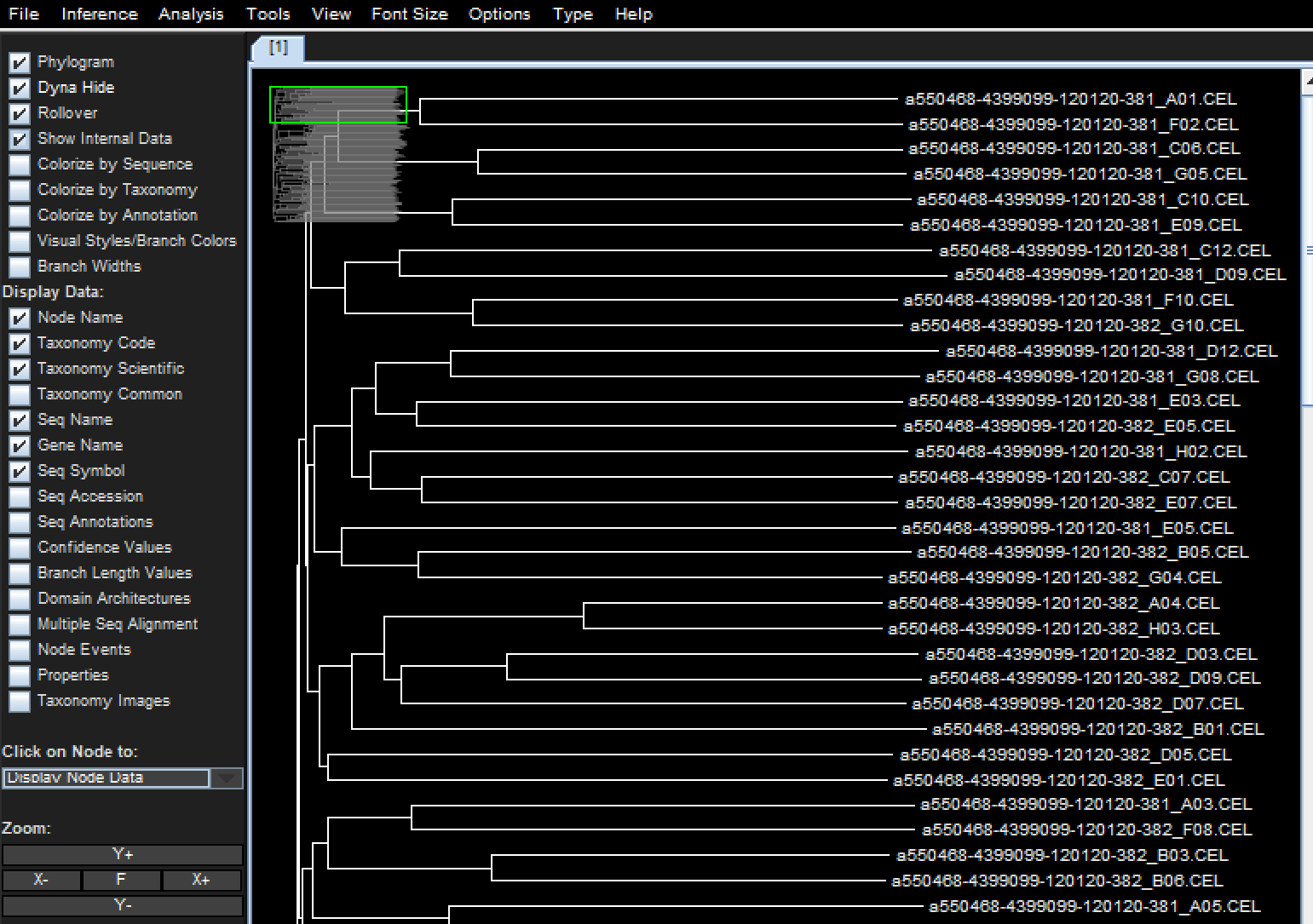
Task: Select node a550468-4399099-120120-381_D09.CEL
Action: coord(1120,275)
